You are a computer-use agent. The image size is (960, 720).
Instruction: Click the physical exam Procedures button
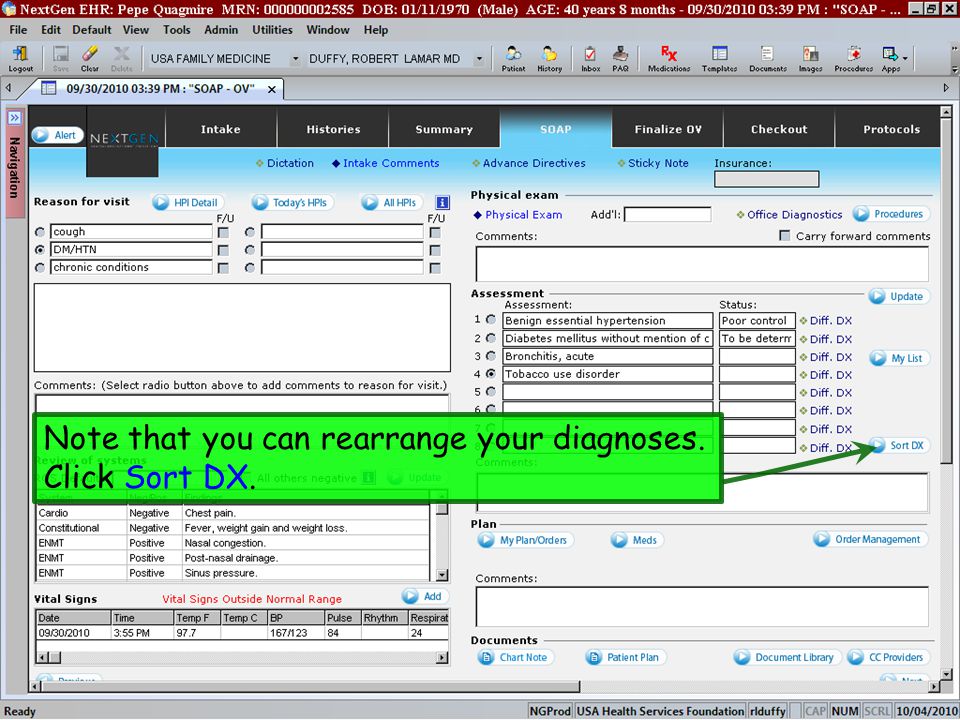(891, 214)
